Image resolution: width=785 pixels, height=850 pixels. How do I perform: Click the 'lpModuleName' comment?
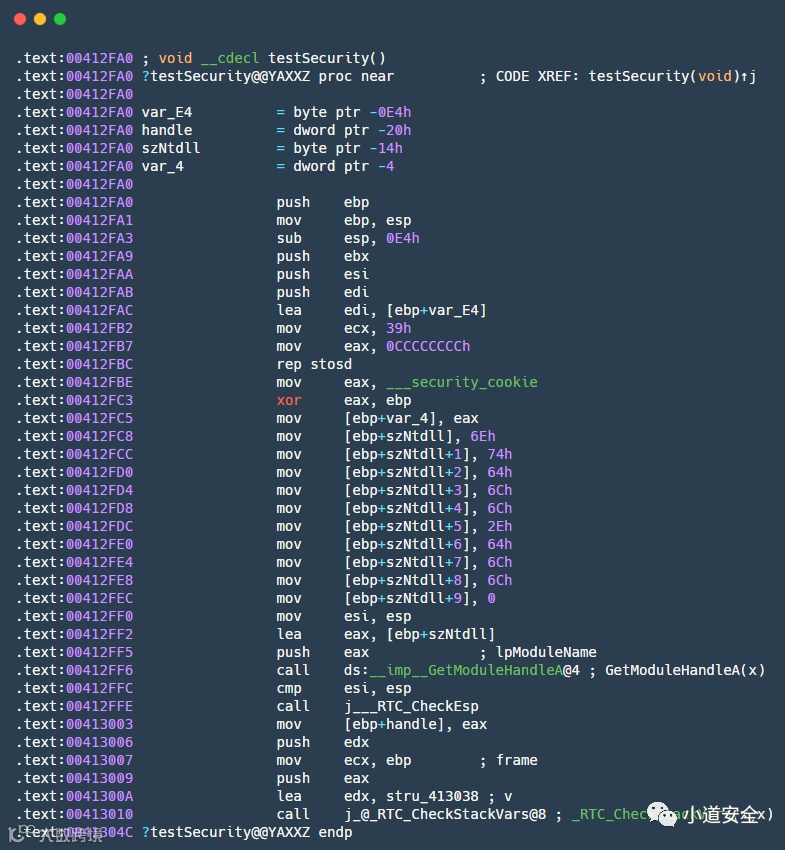[x=546, y=652]
